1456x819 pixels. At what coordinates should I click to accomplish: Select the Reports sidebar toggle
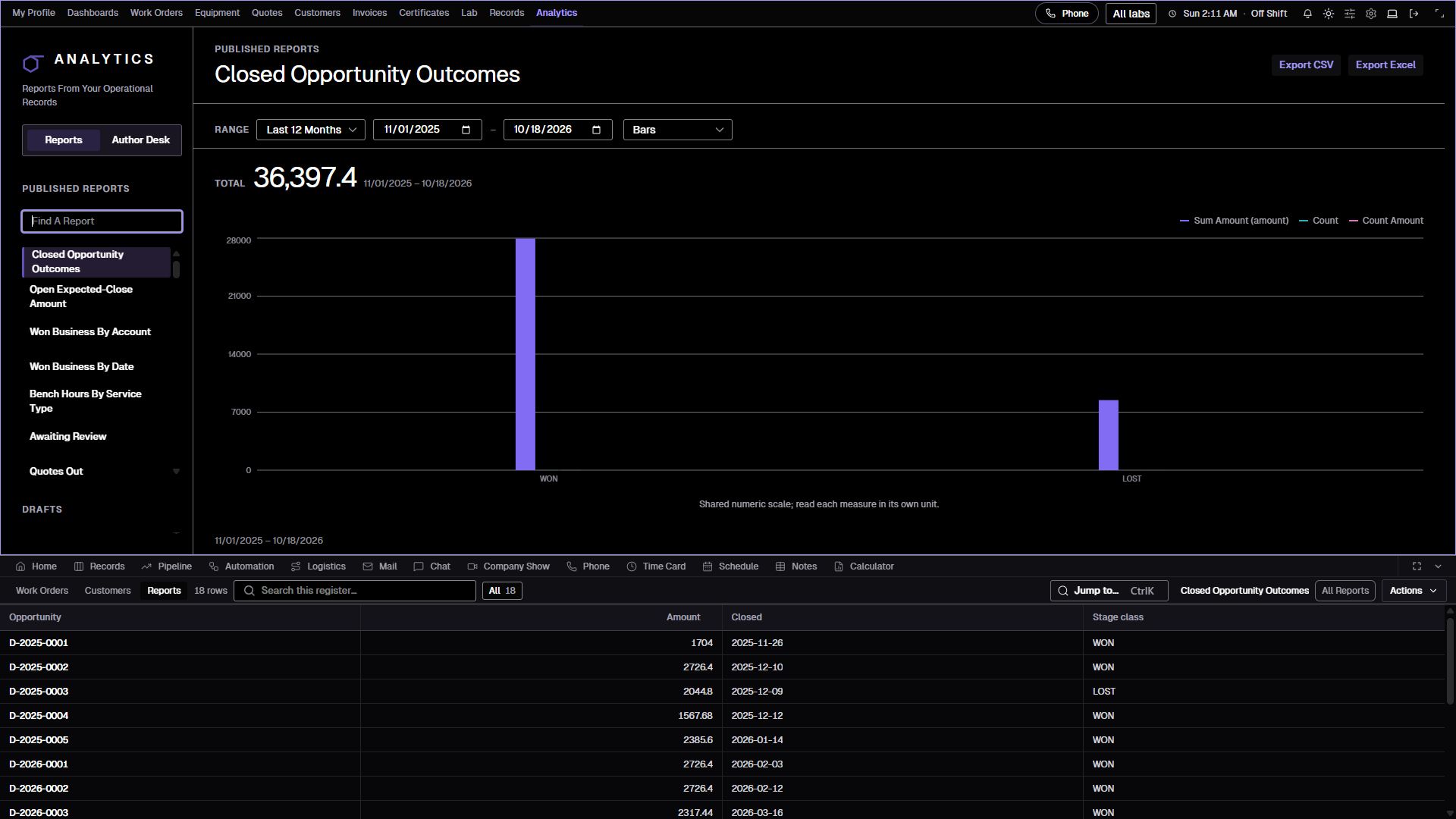point(64,140)
